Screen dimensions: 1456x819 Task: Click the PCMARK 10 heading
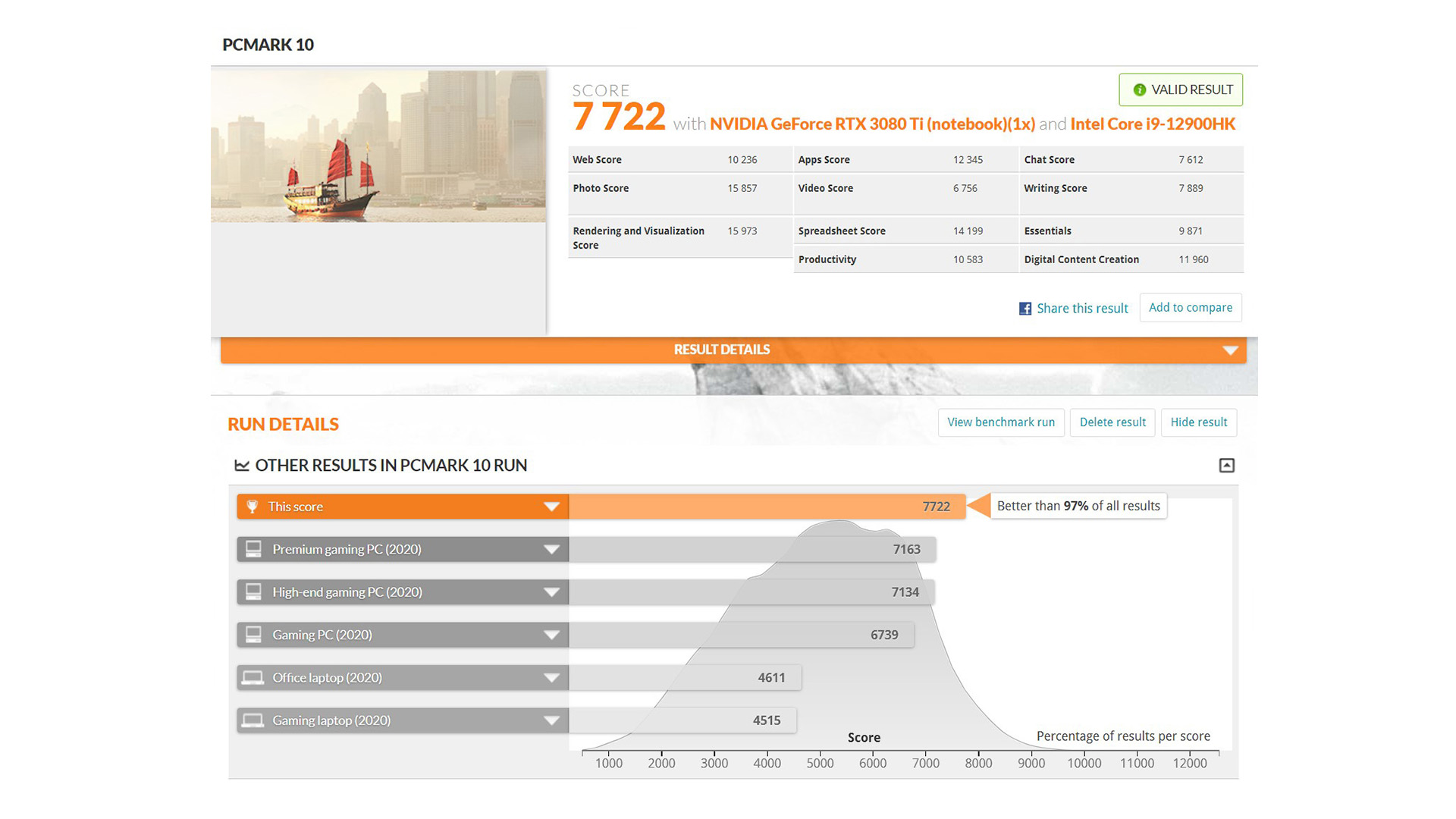click(x=268, y=45)
